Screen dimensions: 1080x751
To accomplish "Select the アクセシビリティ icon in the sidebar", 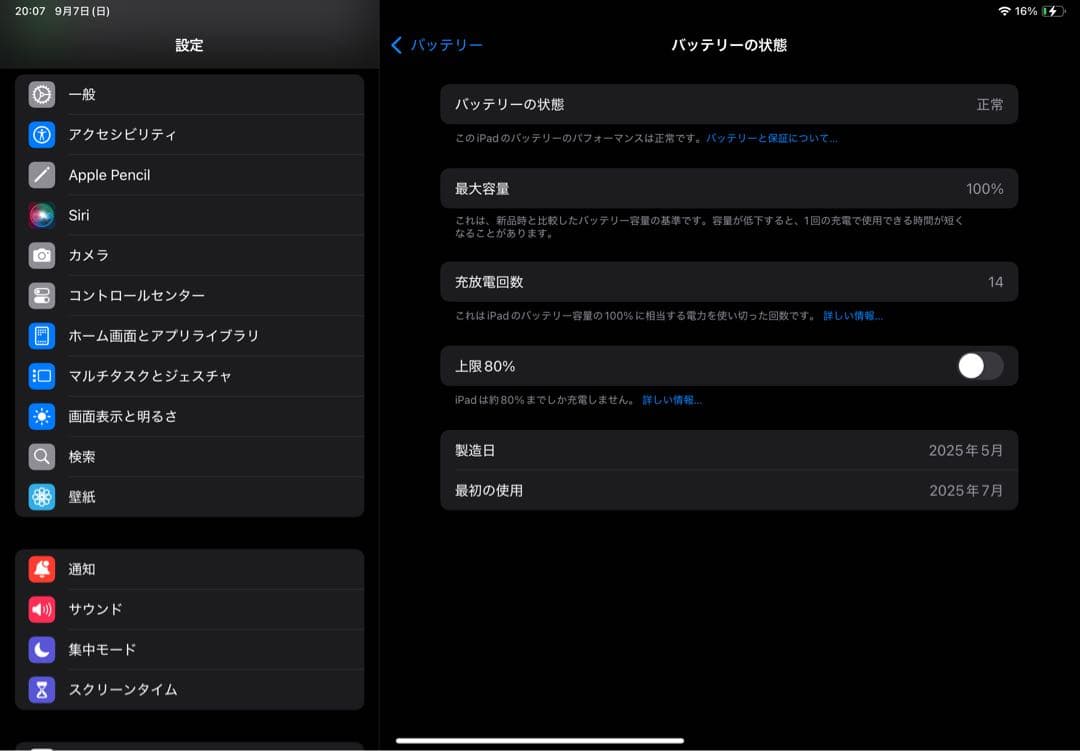I will click(x=41, y=134).
